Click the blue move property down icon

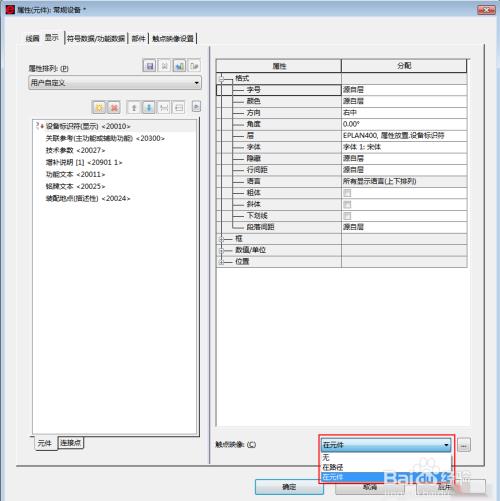149,107
